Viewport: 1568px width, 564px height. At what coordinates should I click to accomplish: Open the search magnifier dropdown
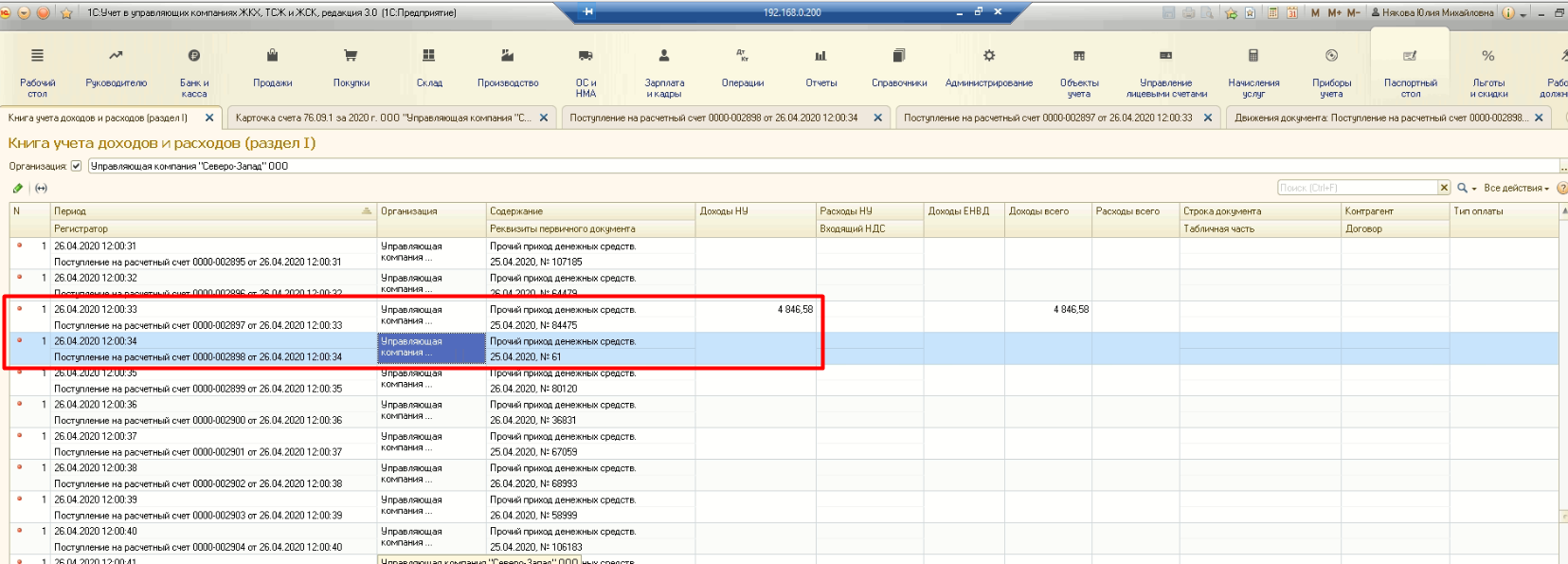[1467, 188]
